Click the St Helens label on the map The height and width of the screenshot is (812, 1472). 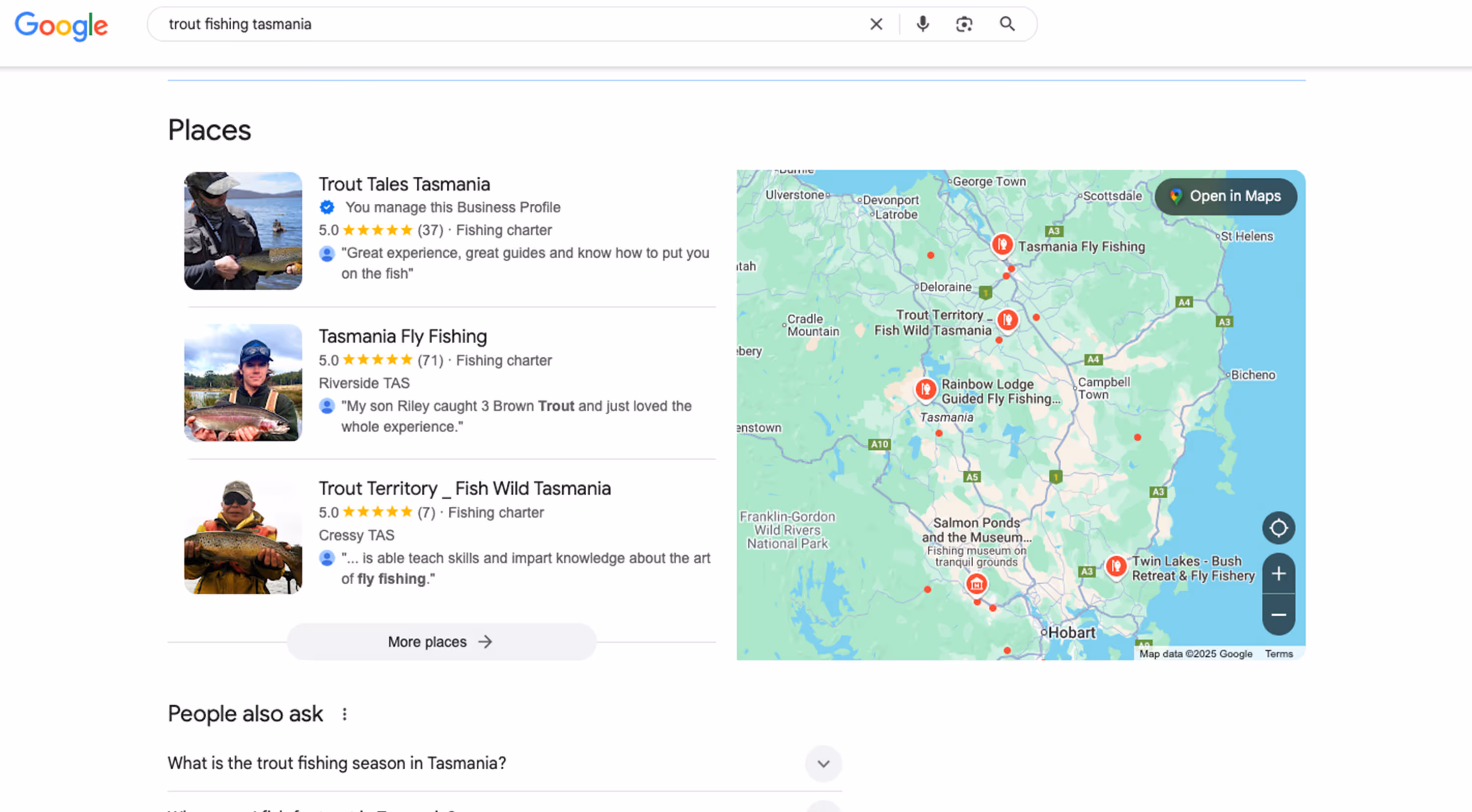pos(1247,236)
